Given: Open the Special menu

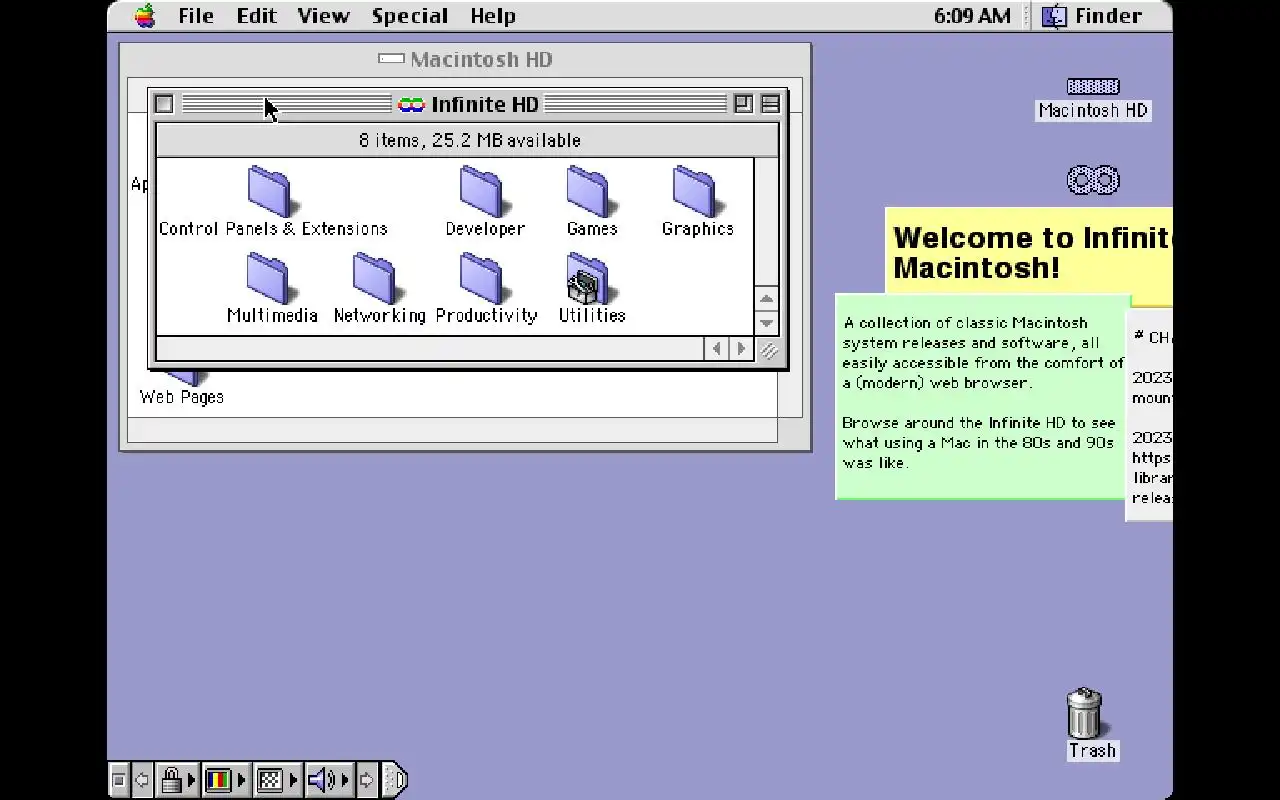Looking at the screenshot, I should [x=410, y=16].
